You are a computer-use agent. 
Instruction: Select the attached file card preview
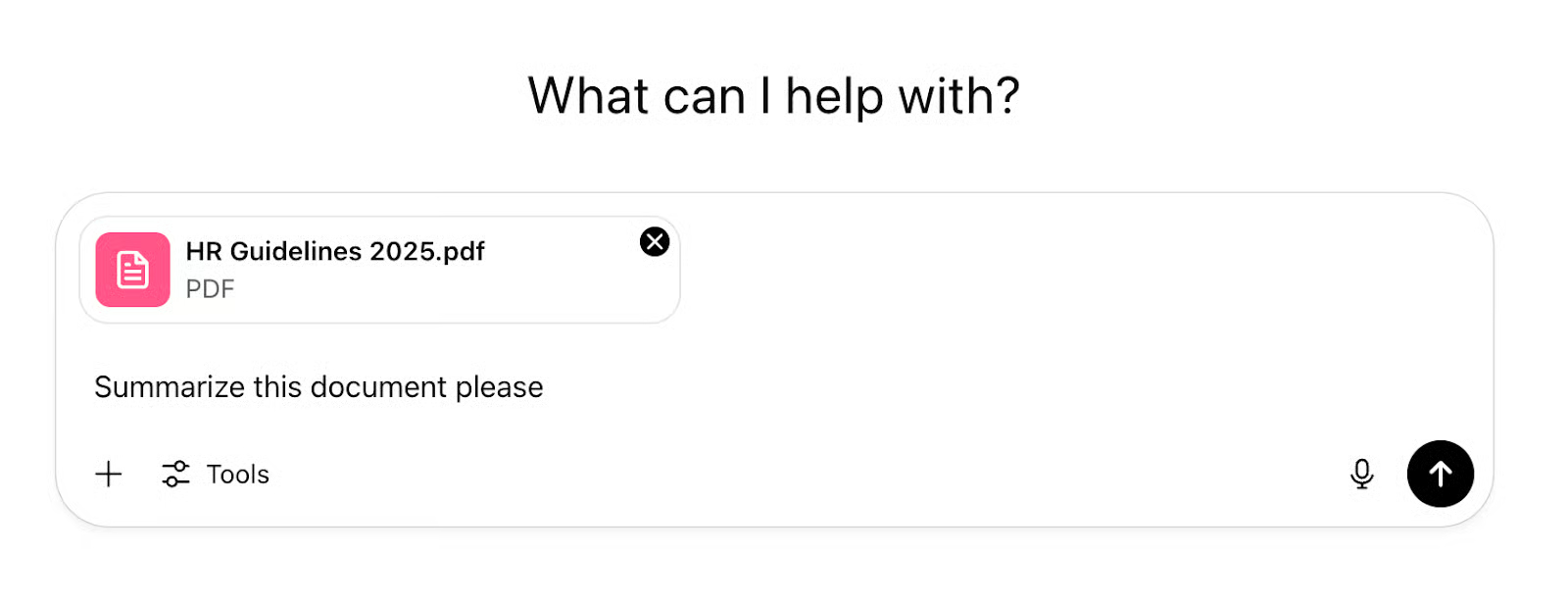pos(379,270)
